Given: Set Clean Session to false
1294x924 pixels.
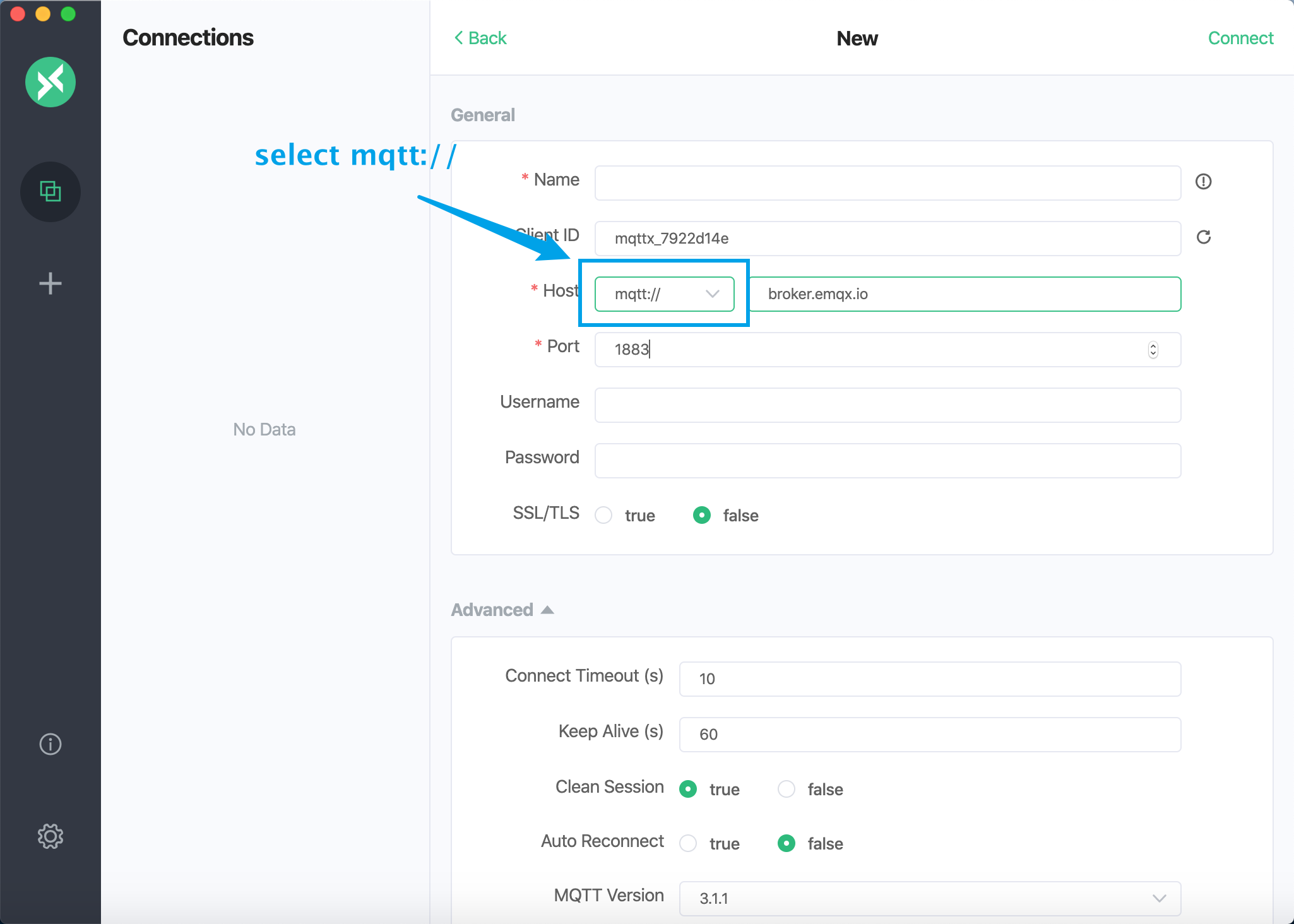Looking at the screenshot, I should tap(786, 789).
